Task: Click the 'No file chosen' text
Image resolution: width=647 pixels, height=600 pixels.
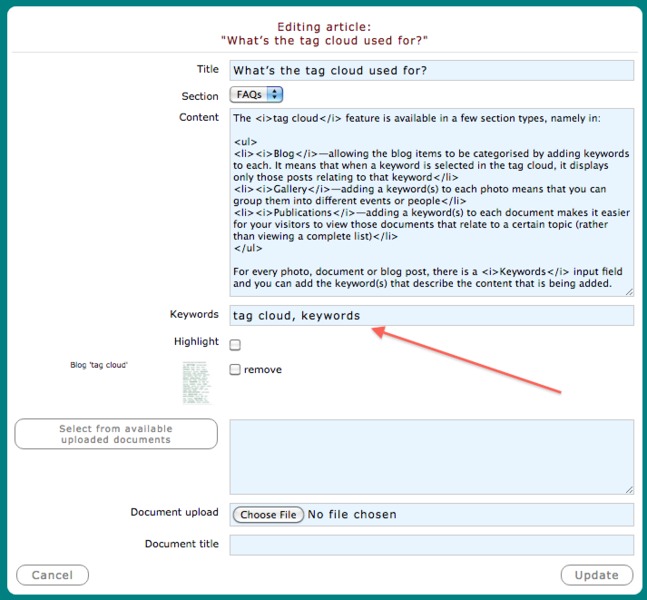Action: pyautogui.click(x=352, y=515)
